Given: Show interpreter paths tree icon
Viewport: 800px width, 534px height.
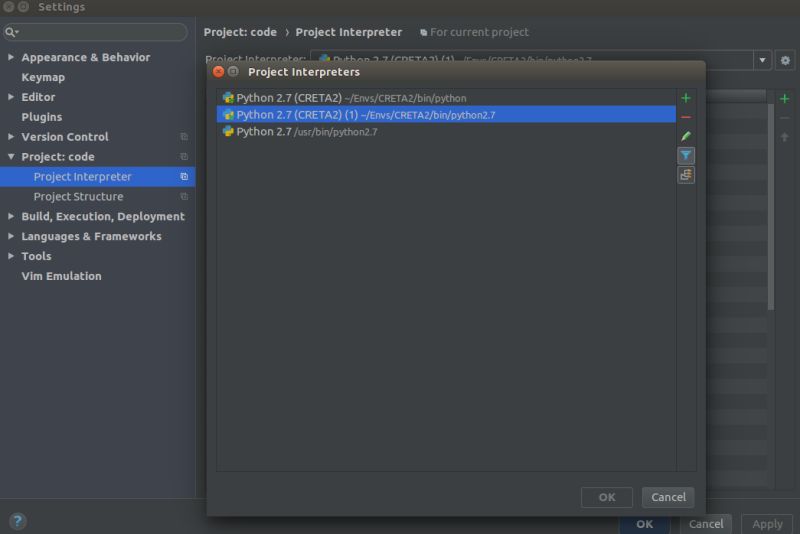Looking at the screenshot, I should click(686, 175).
